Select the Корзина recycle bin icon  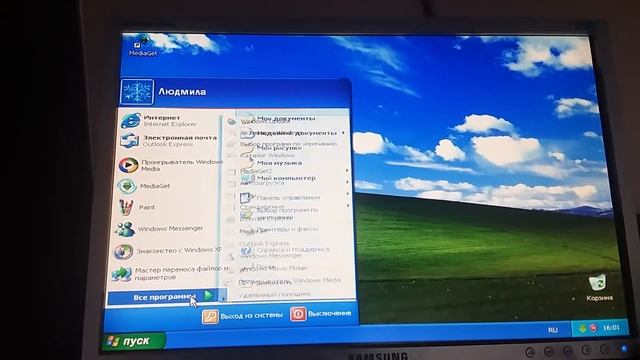(598, 287)
